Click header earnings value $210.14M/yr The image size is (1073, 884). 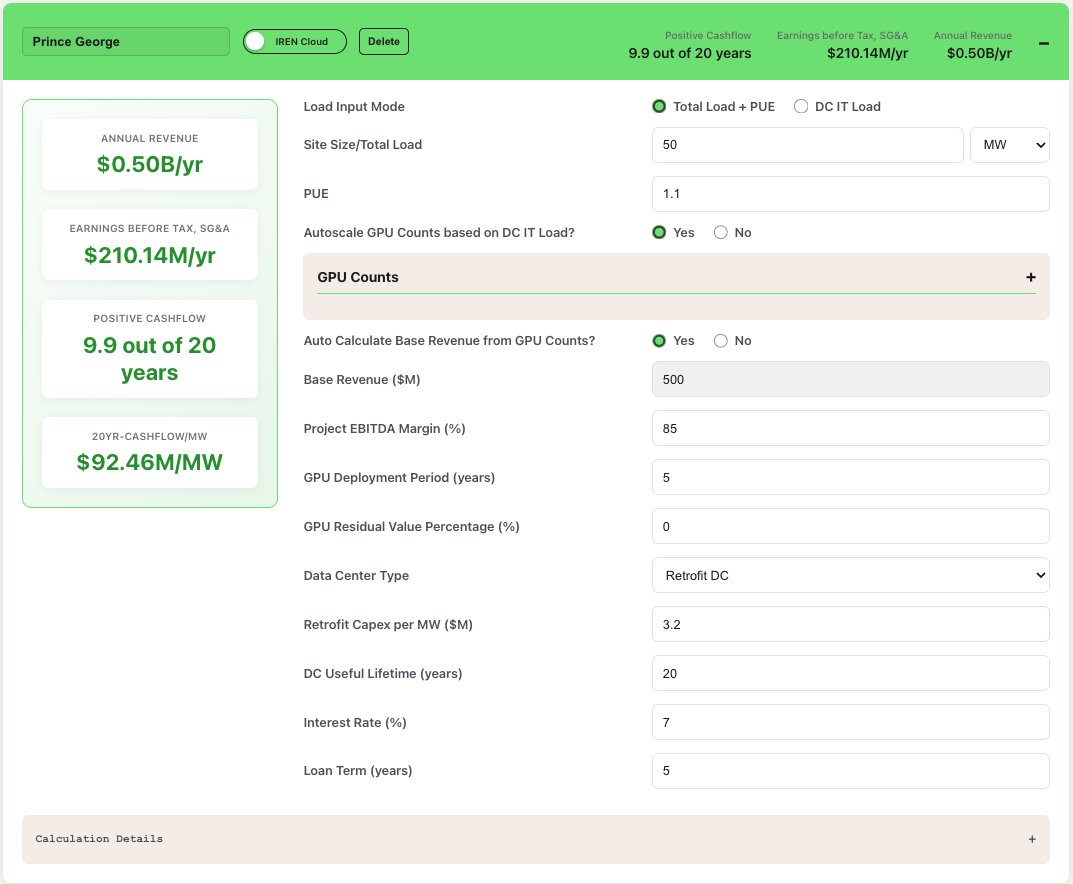[867, 53]
